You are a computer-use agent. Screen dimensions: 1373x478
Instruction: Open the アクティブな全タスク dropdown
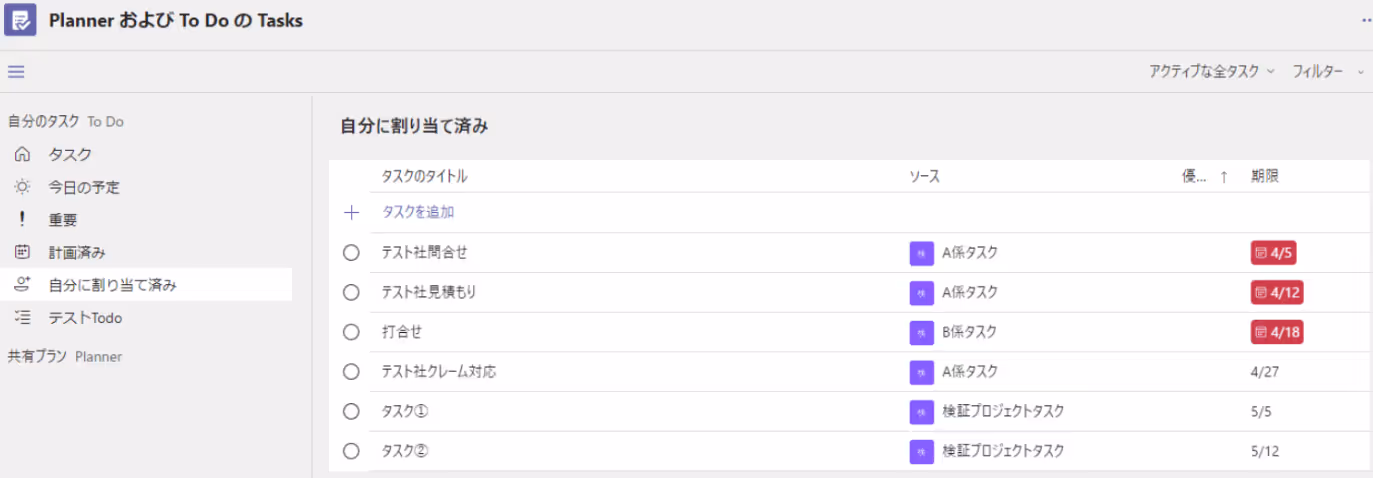coord(1212,71)
